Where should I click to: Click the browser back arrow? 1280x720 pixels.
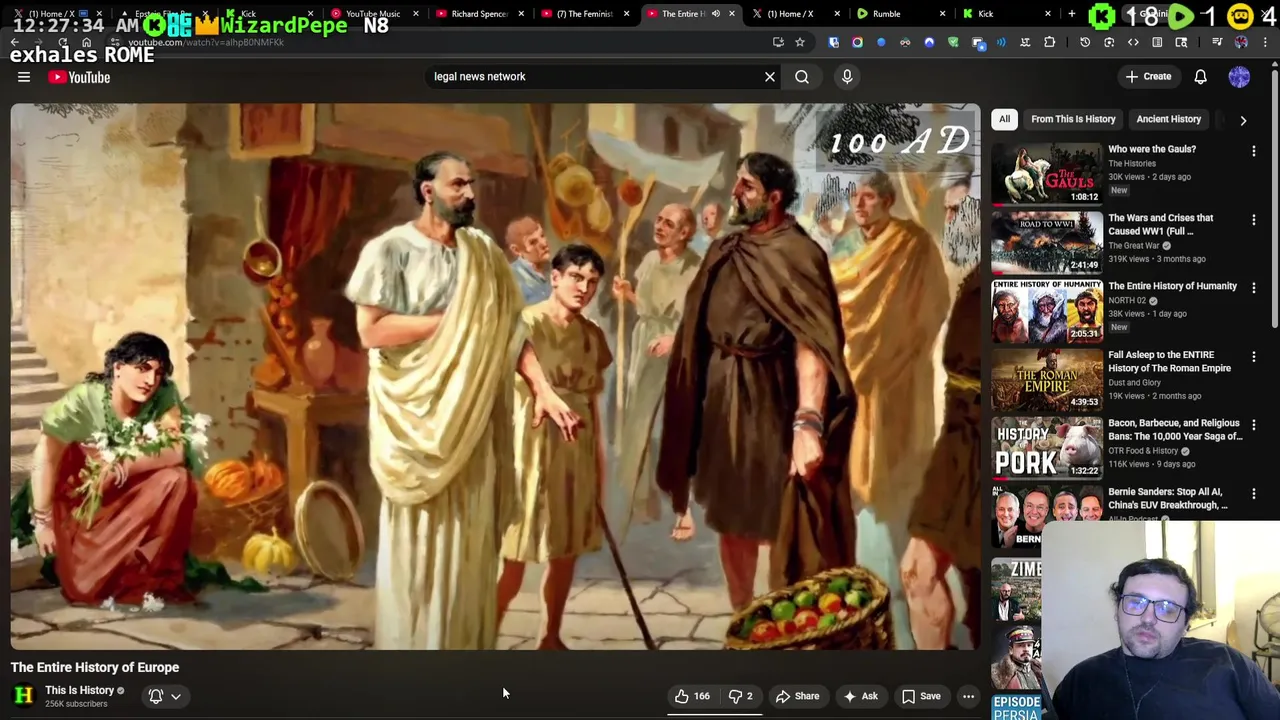tap(14, 42)
